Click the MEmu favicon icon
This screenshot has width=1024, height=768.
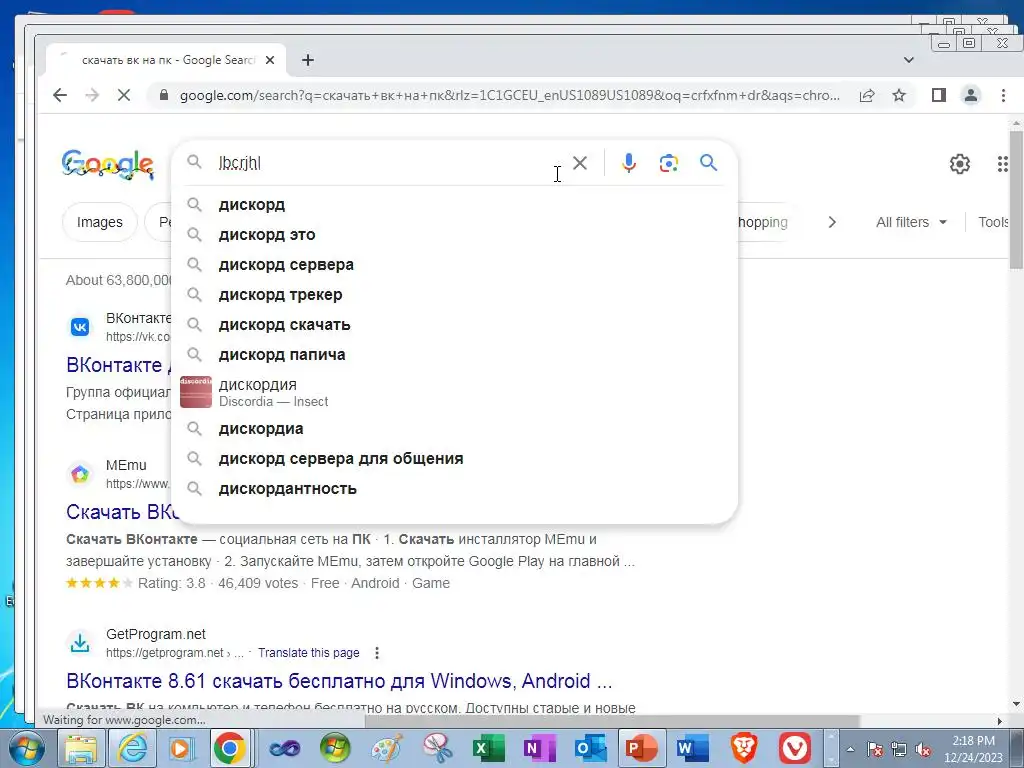pos(80,474)
